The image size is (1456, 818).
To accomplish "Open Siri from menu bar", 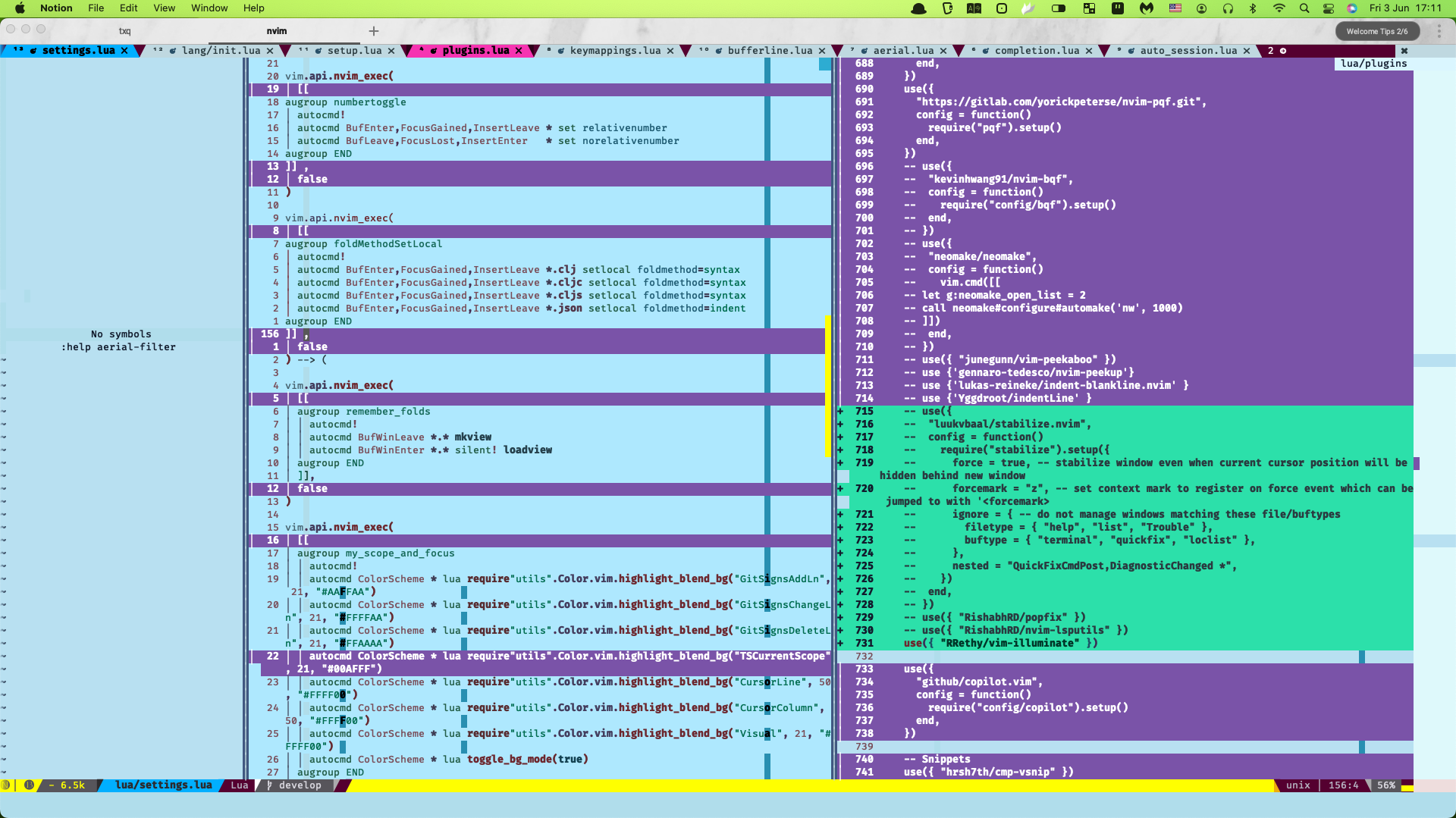I will pos(1352,8).
